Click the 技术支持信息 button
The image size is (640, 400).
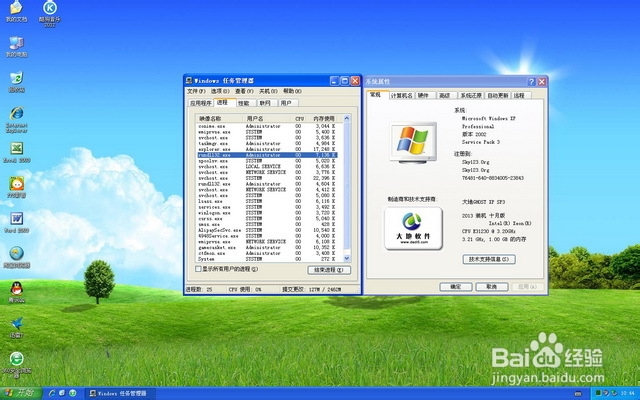pyautogui.click(x=489, y=259)
